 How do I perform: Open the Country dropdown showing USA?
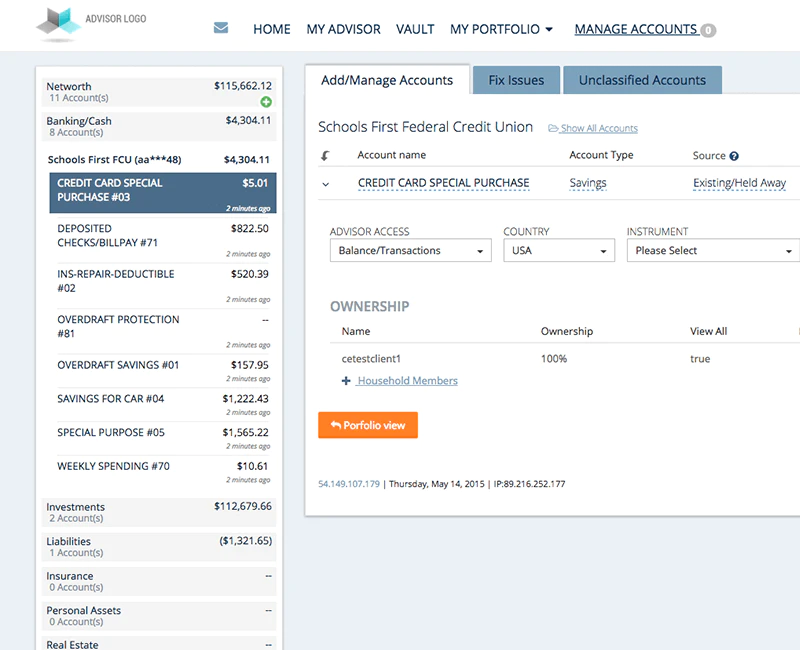[x=559, y=251]
